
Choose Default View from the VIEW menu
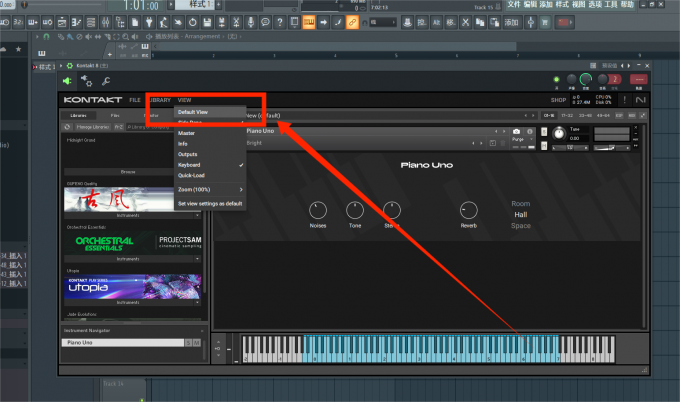tap(210, 112)
